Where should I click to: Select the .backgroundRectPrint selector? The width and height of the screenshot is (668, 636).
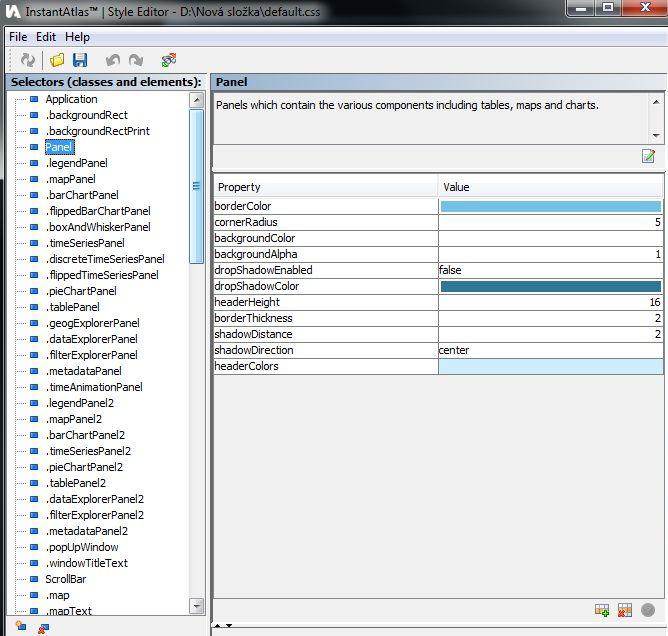(x=98, y=131)
